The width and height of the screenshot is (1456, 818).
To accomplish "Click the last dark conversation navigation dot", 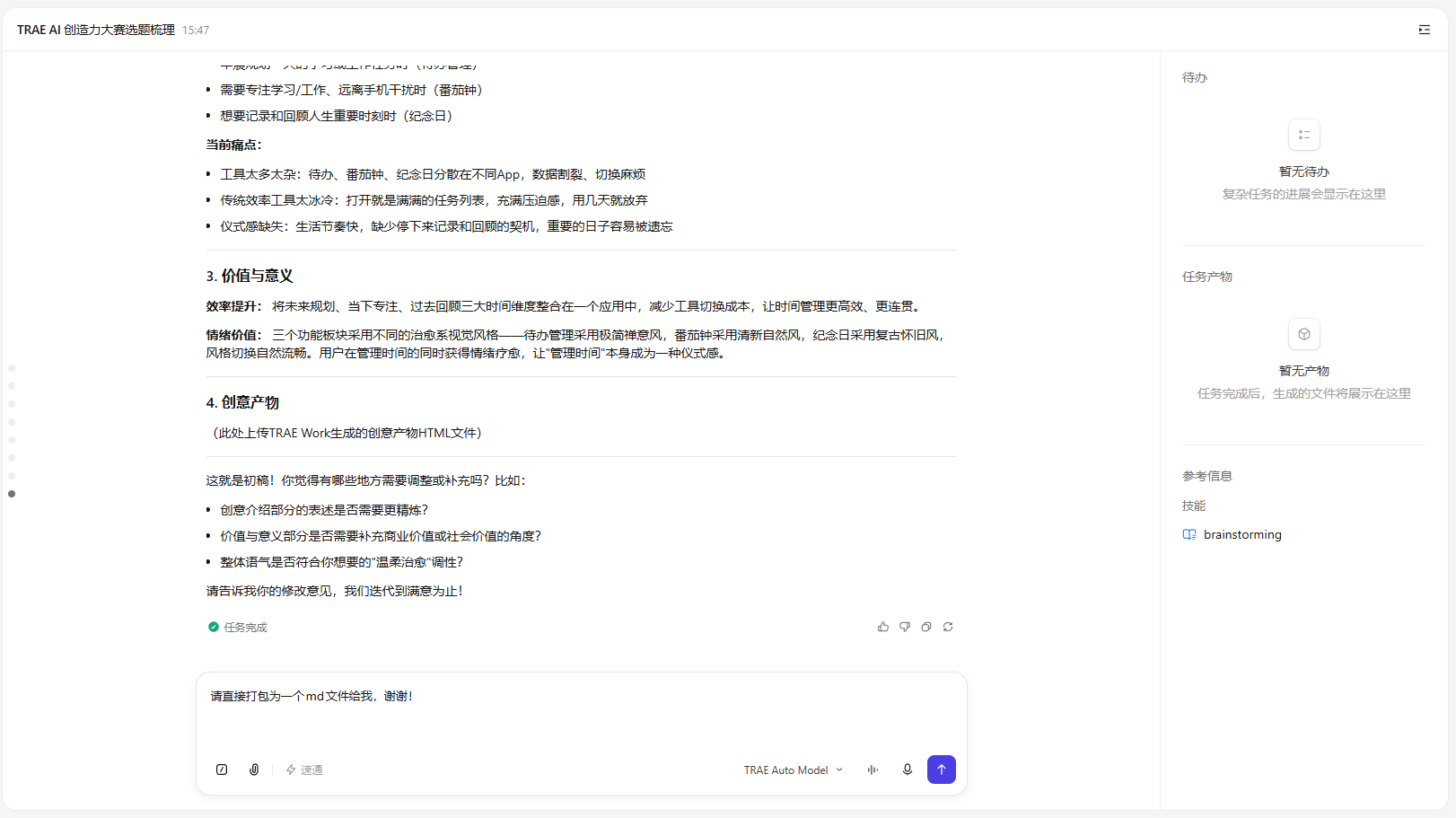I will pyautogui.click(x=12, y=494).
